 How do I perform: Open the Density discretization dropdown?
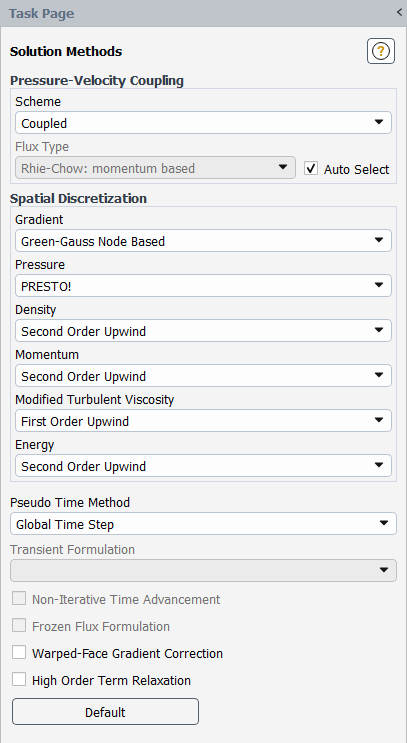click(203, 331)
